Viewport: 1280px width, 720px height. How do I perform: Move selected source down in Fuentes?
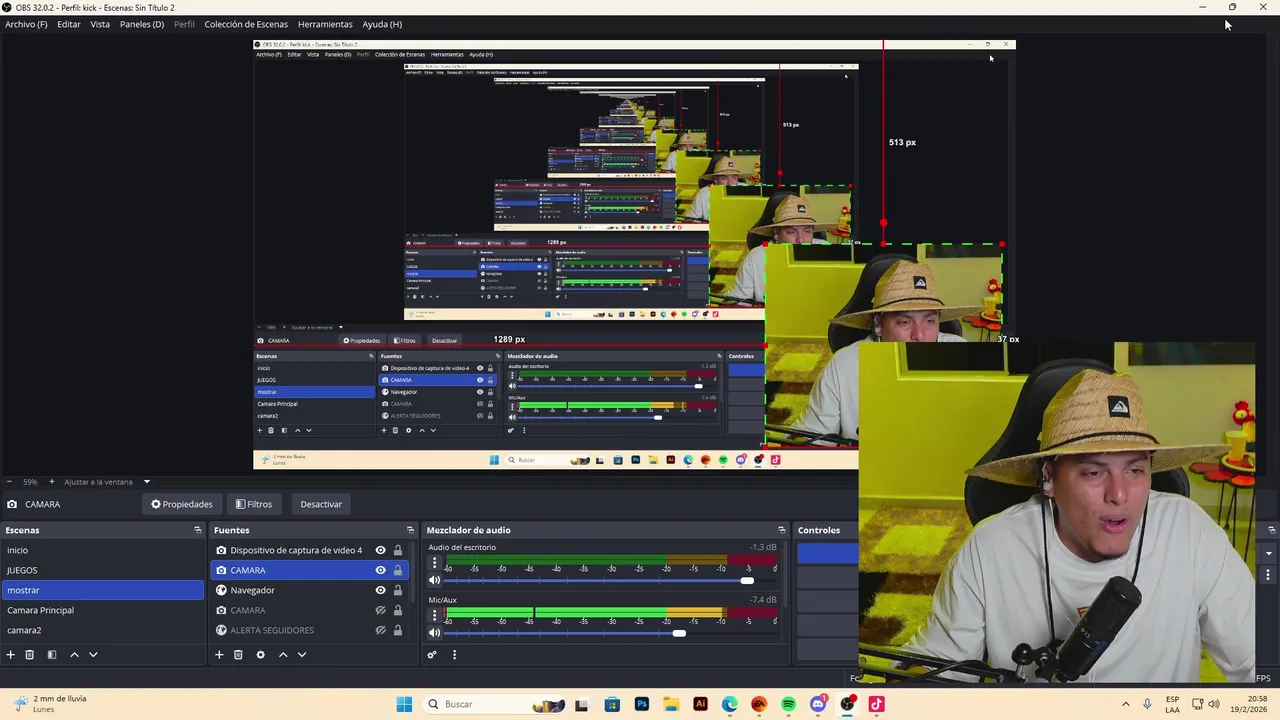coord(302,655)
